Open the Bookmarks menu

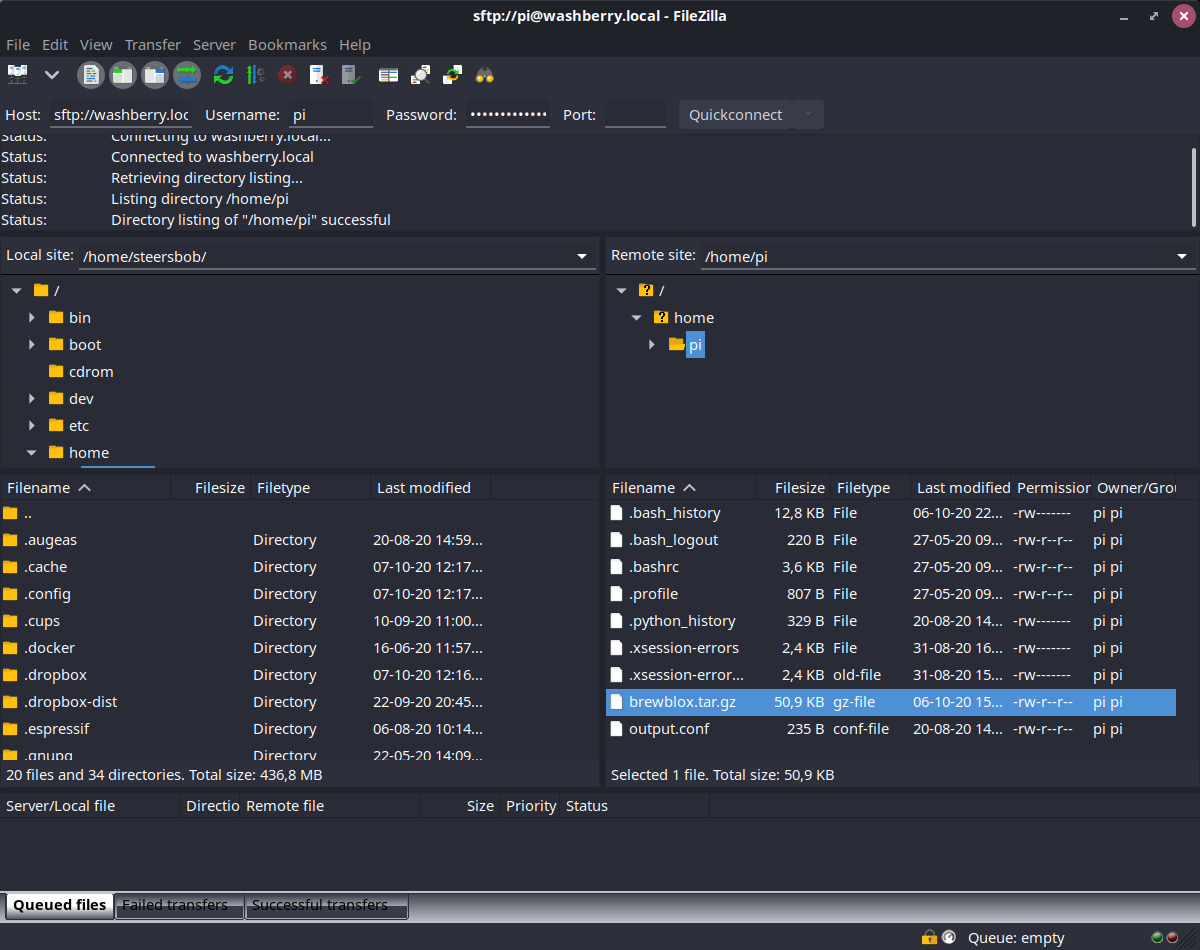pos(287,44)
